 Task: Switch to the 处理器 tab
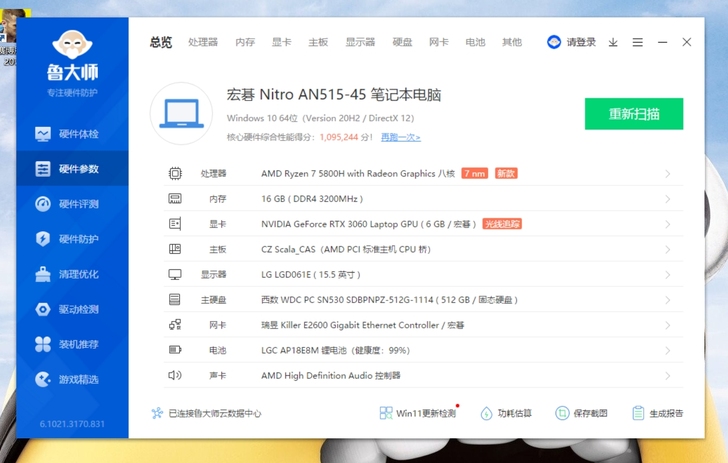point(203,42)
